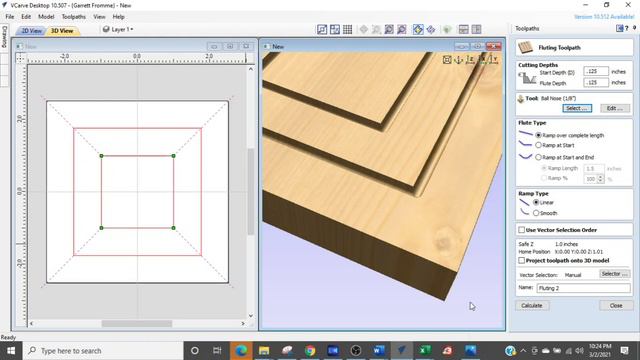Toggle the grid display icon in the toolbar

347,29
